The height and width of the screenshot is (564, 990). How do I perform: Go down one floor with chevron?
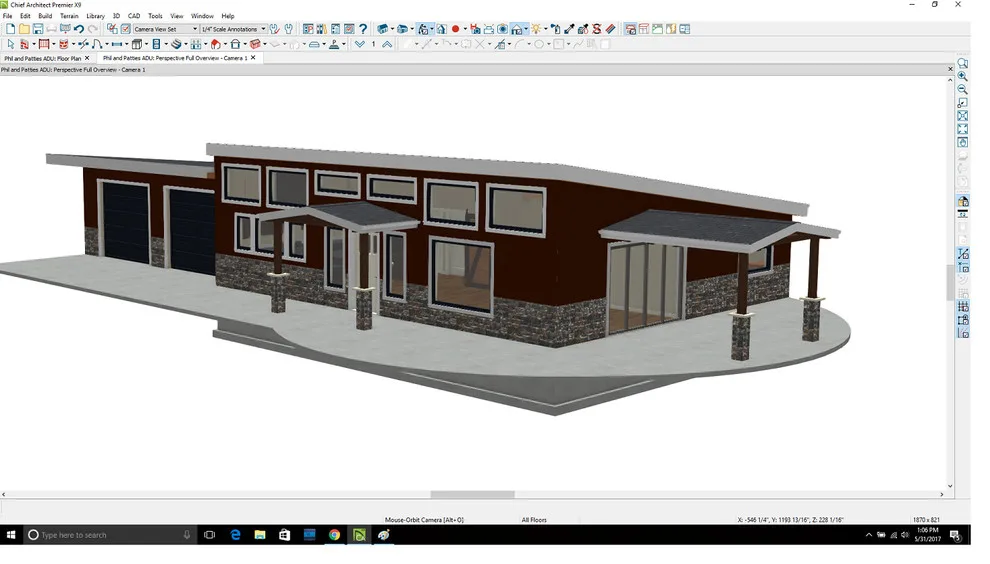click(360, 44)
